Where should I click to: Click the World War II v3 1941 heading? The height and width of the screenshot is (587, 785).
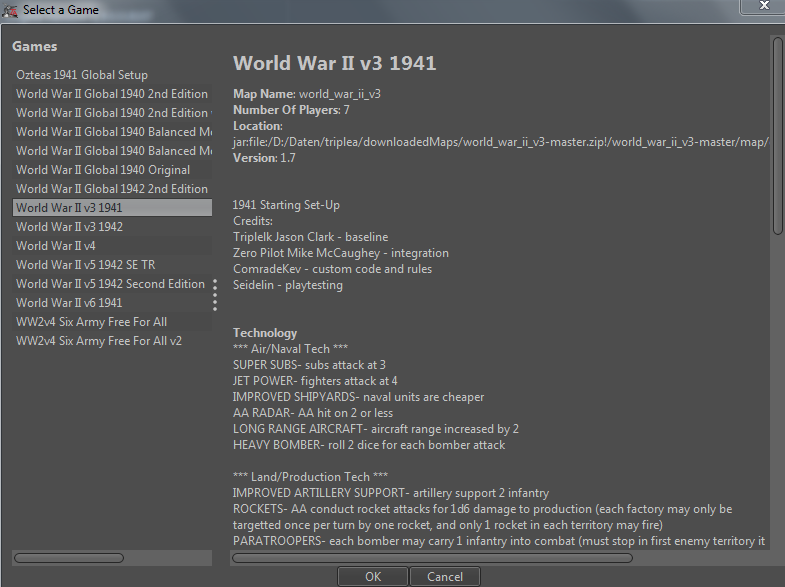pos(335,63)
